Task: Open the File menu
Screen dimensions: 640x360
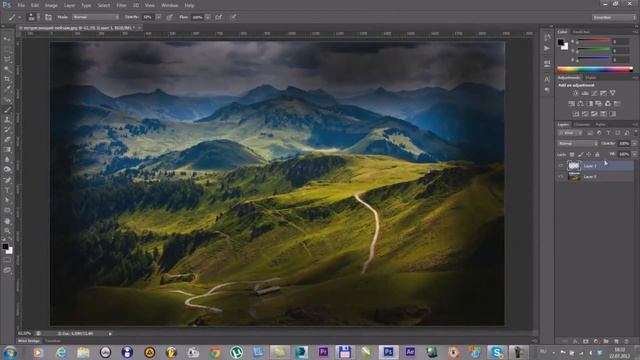Action: click(x=21, y=5)
